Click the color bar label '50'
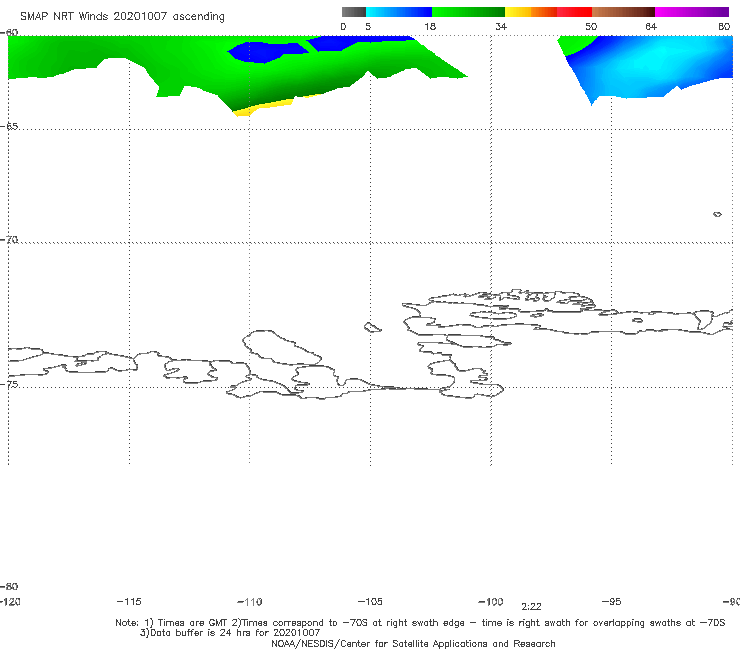This screenshot has width=740, height=650. [x=591, y=27]
